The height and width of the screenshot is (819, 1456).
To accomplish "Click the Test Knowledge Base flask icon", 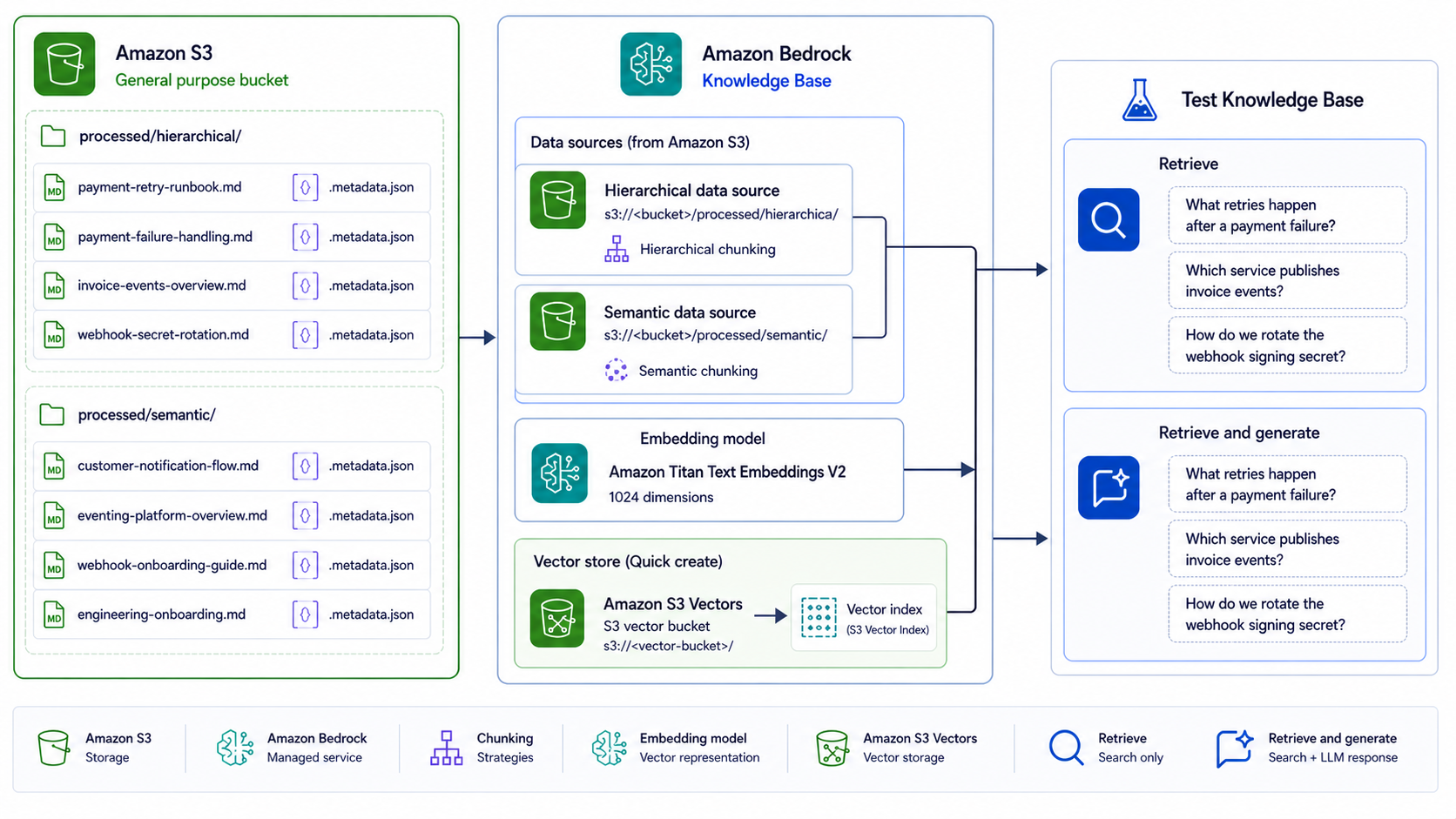I will pos(1139,99).
